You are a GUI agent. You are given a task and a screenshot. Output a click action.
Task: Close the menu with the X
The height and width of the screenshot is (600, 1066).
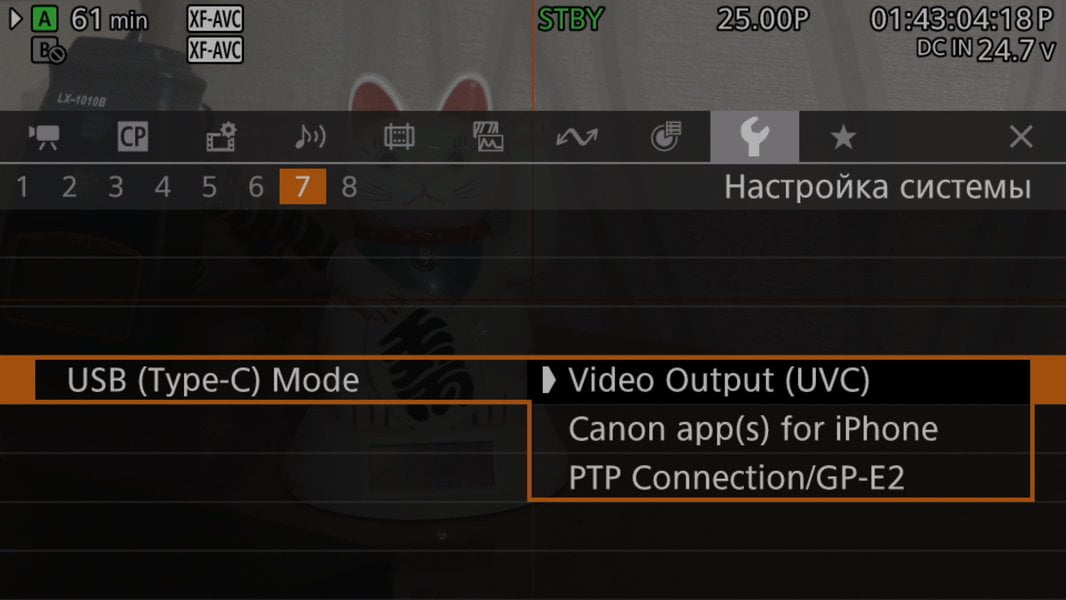tap(1020, 137)
